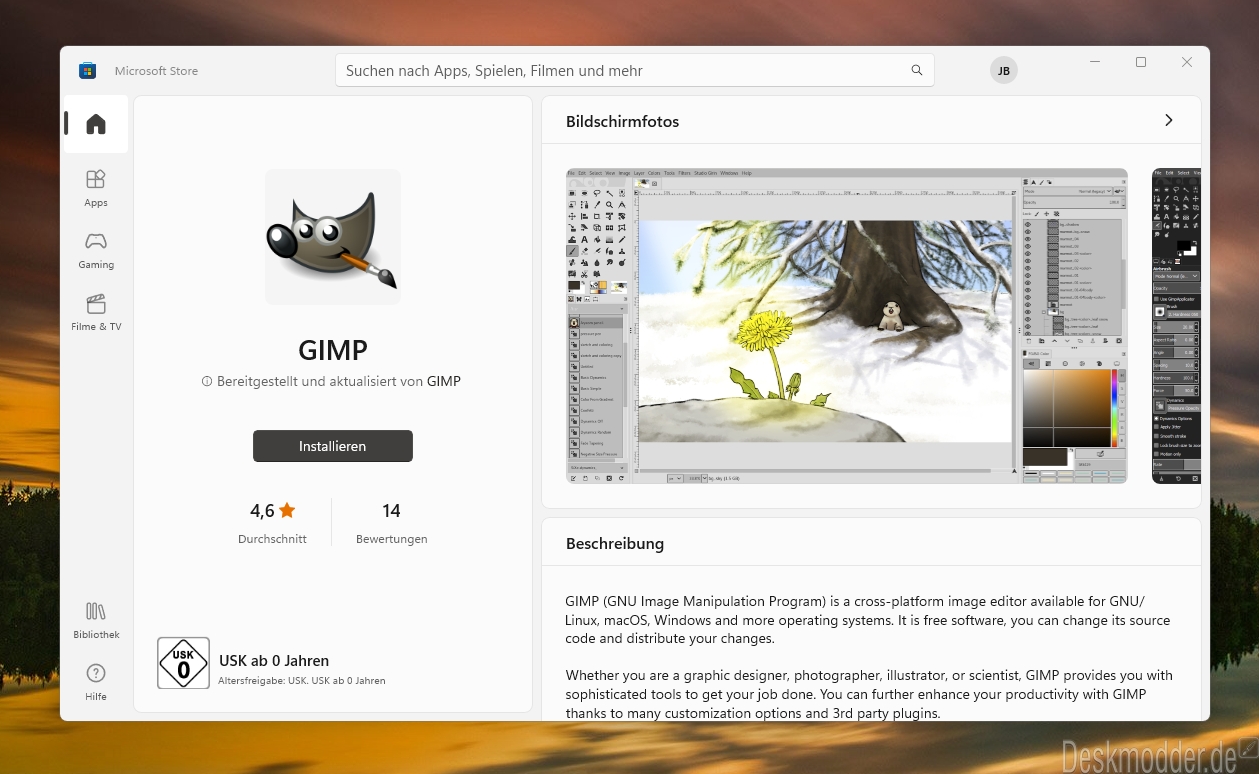
Task: Open the Bibliothek library
Action: tap(96, 619)
